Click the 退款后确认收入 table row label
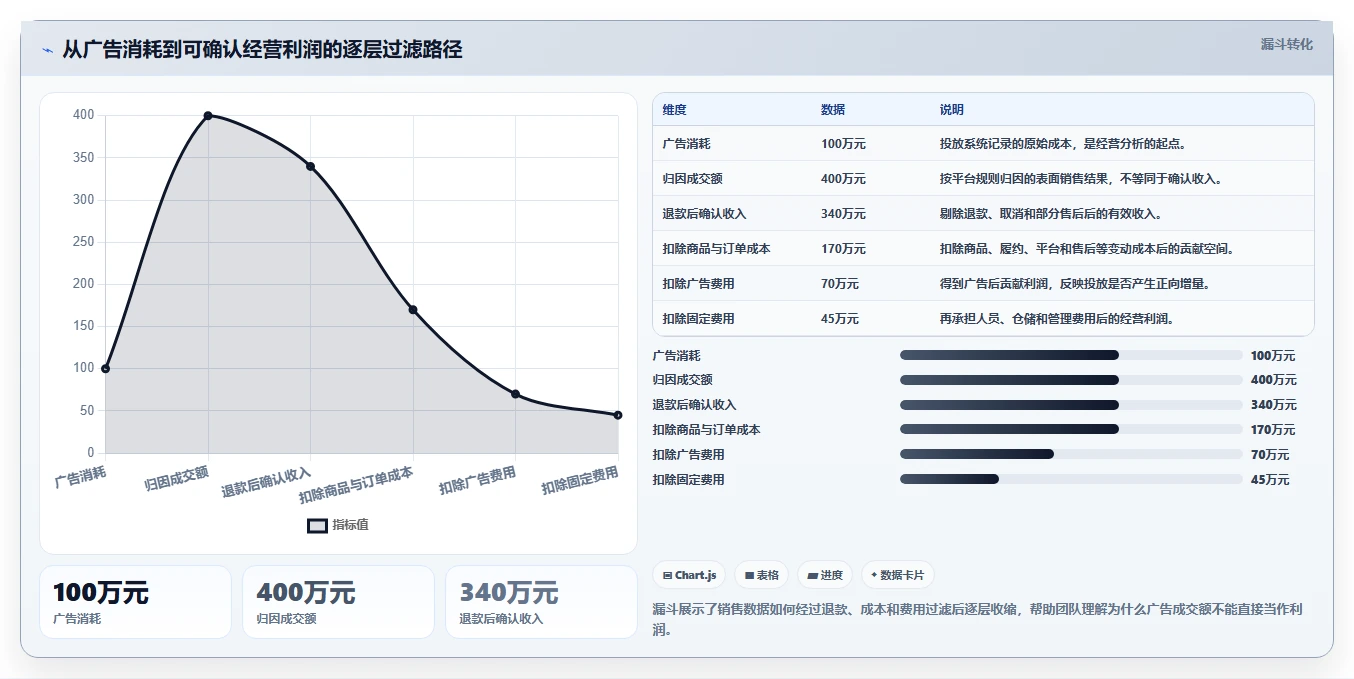This screenshot has height=679, width=1354. (704, 214)
